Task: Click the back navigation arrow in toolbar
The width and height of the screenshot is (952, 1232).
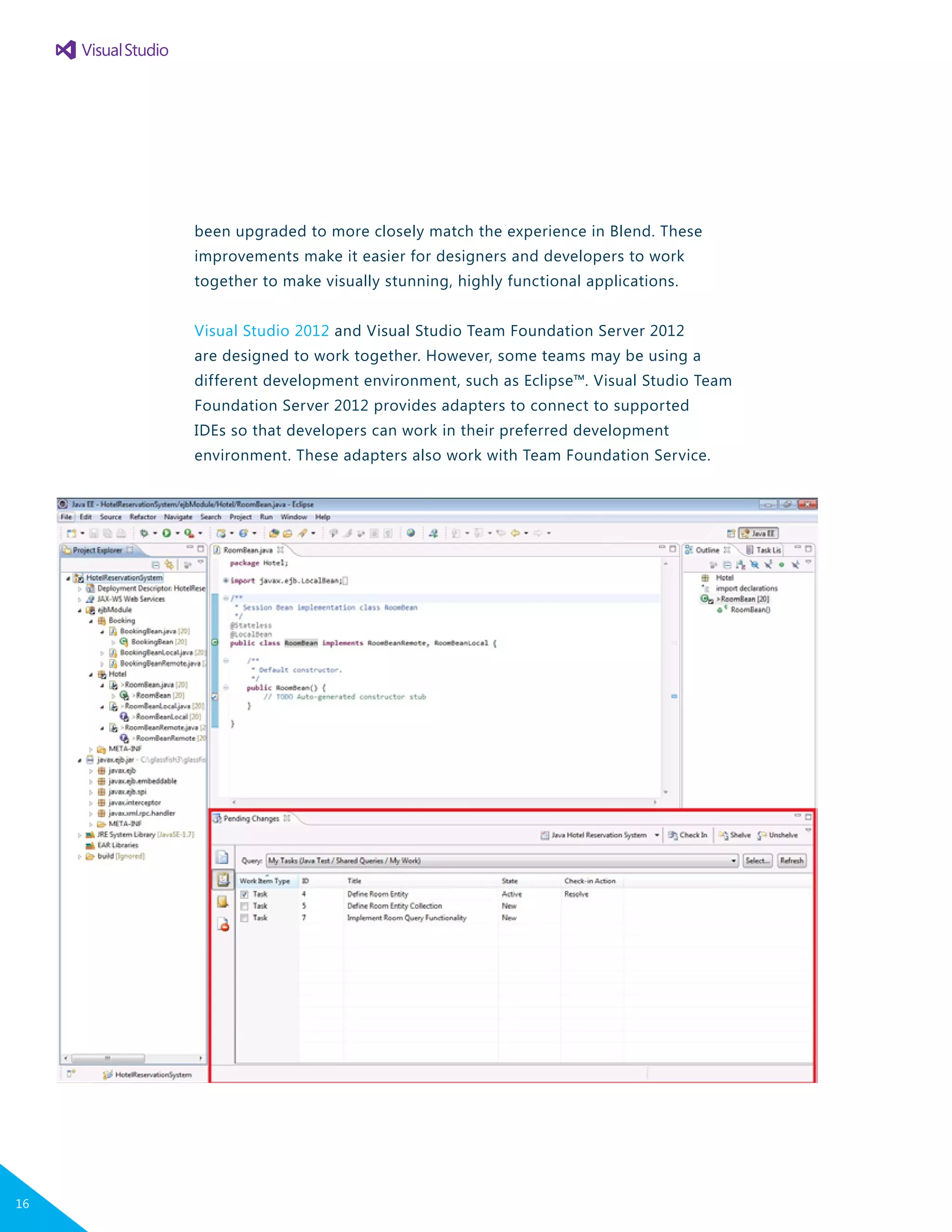Action: pos(515,533)
